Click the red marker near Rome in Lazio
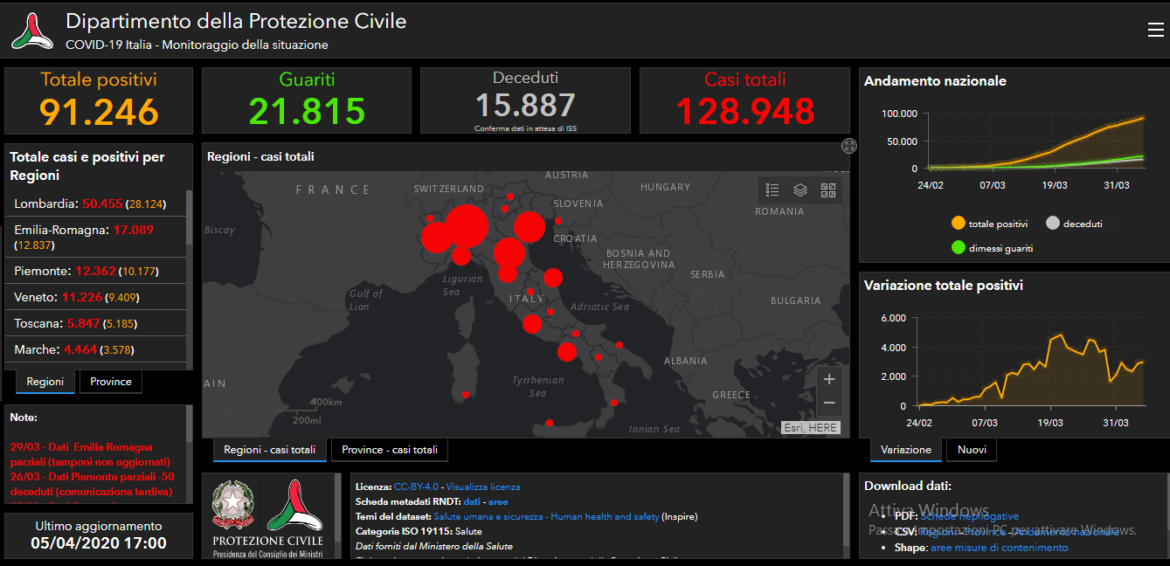 click(x=532, y=324)
